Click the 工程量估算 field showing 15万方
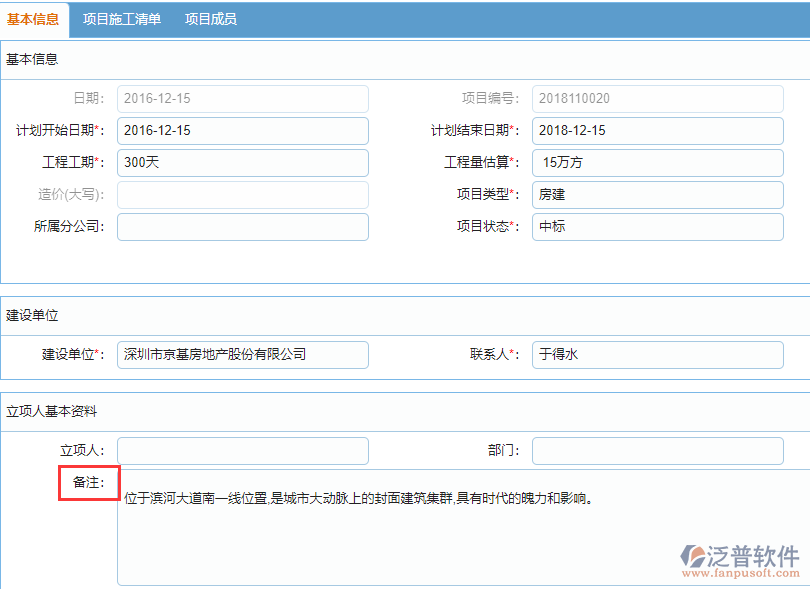The width and height of the screenshot is (810, 589). [657, 162]
